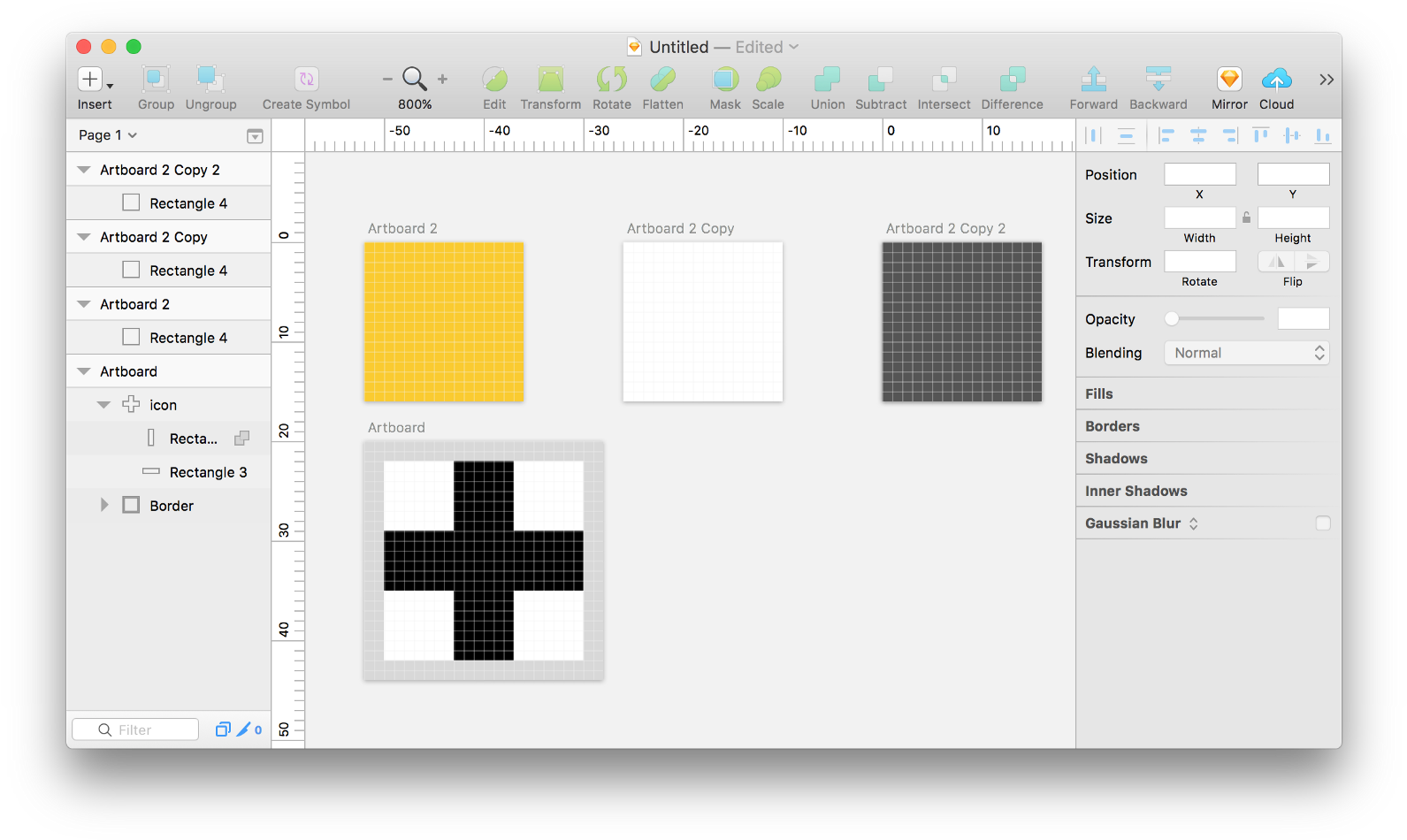Open the Mirror tool
The width and height of the screenshot is (1407, 840).
(1228, 80)
